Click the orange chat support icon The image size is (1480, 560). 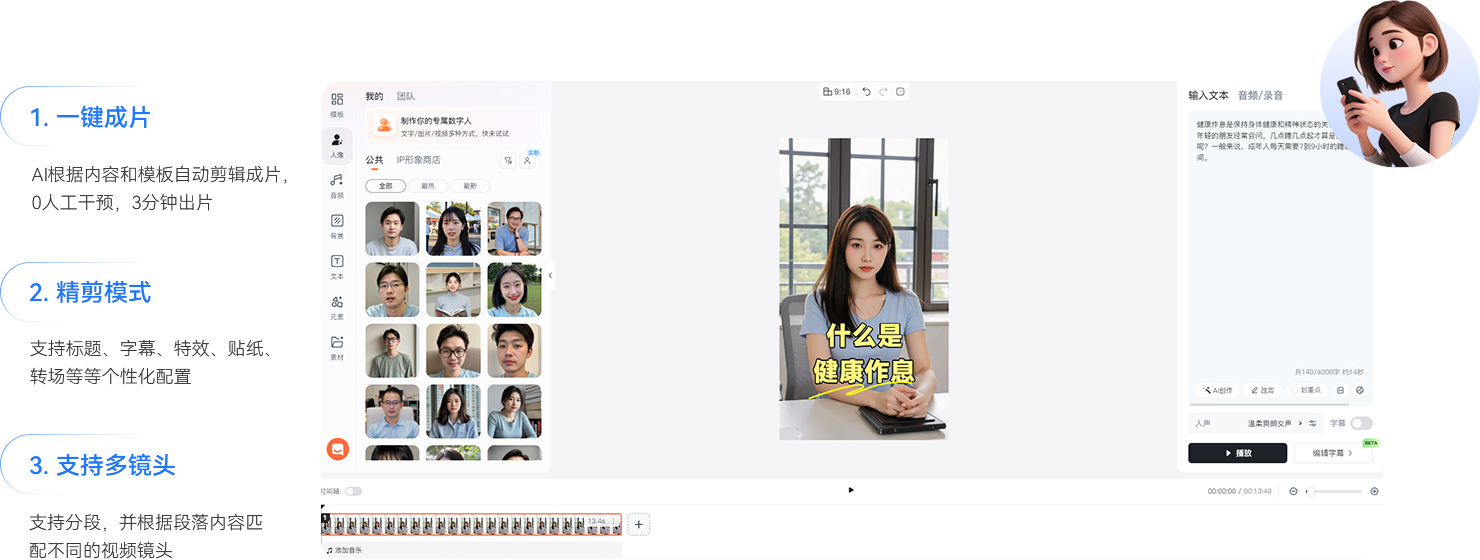click(338, 449)
